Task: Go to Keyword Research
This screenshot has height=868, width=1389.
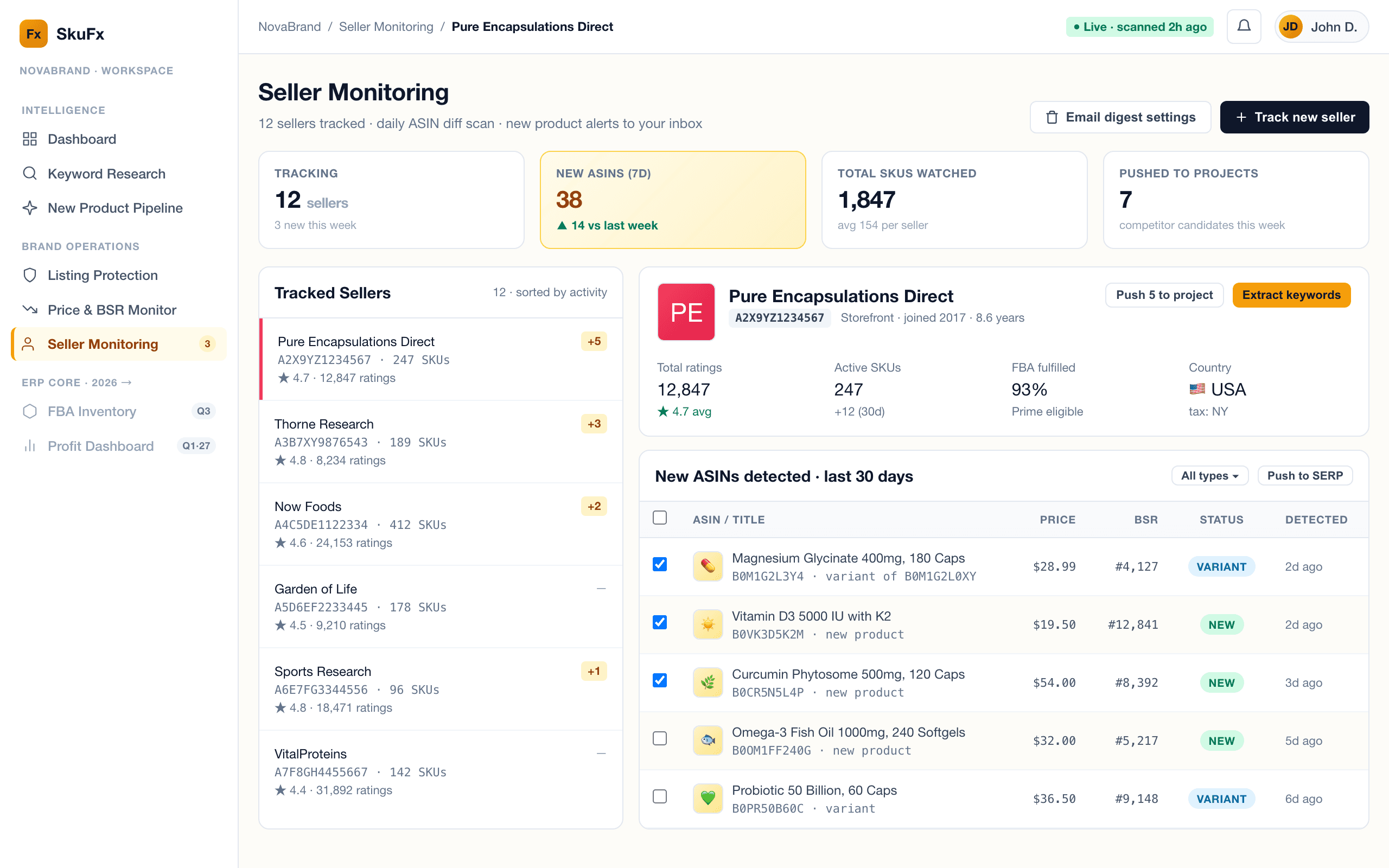Action: tap(119, 174)
